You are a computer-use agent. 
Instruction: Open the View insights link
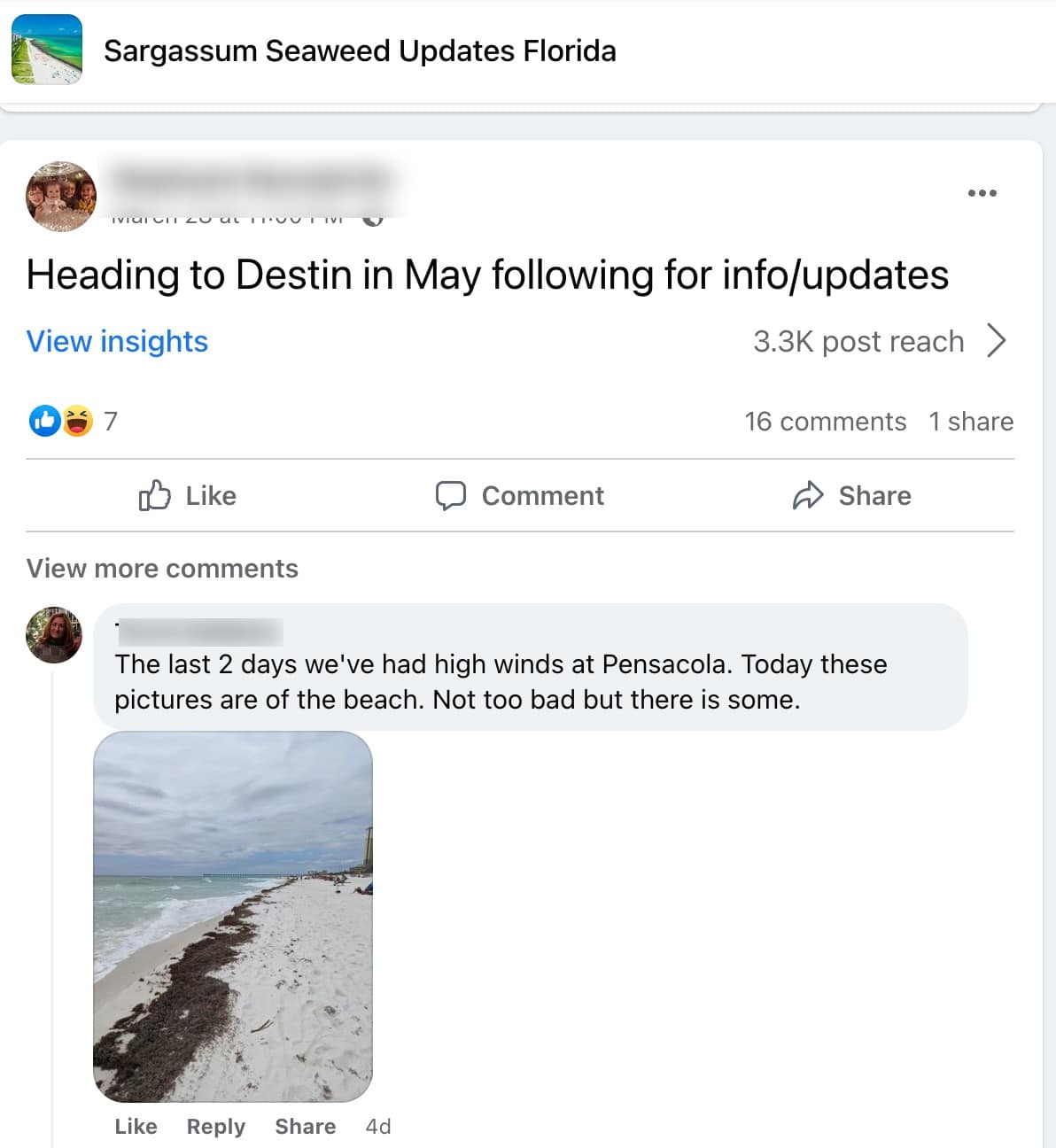pyautogui.click(x=117, y=341)
